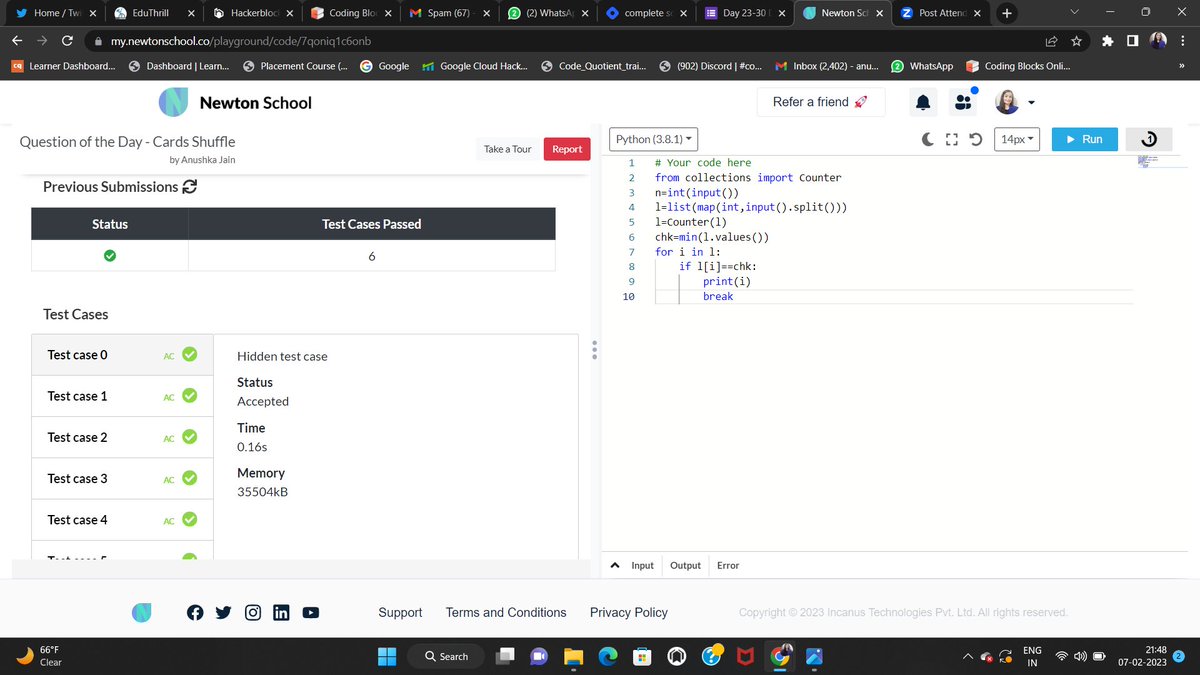
Task: Click the taskbar Search box
Action: [x=448, y=656]
